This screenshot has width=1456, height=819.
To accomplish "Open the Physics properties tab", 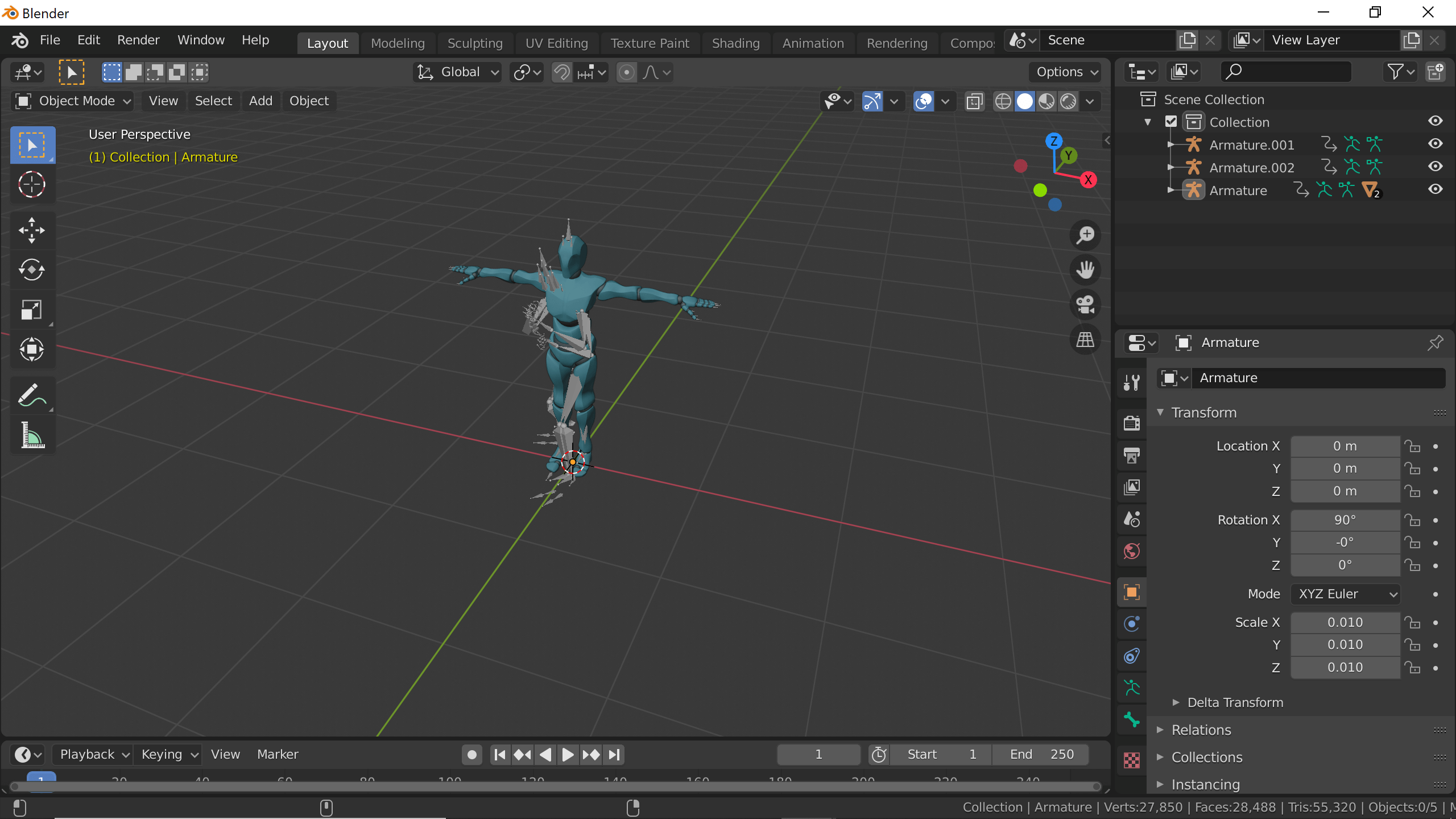I will (x=1132, y=624).
